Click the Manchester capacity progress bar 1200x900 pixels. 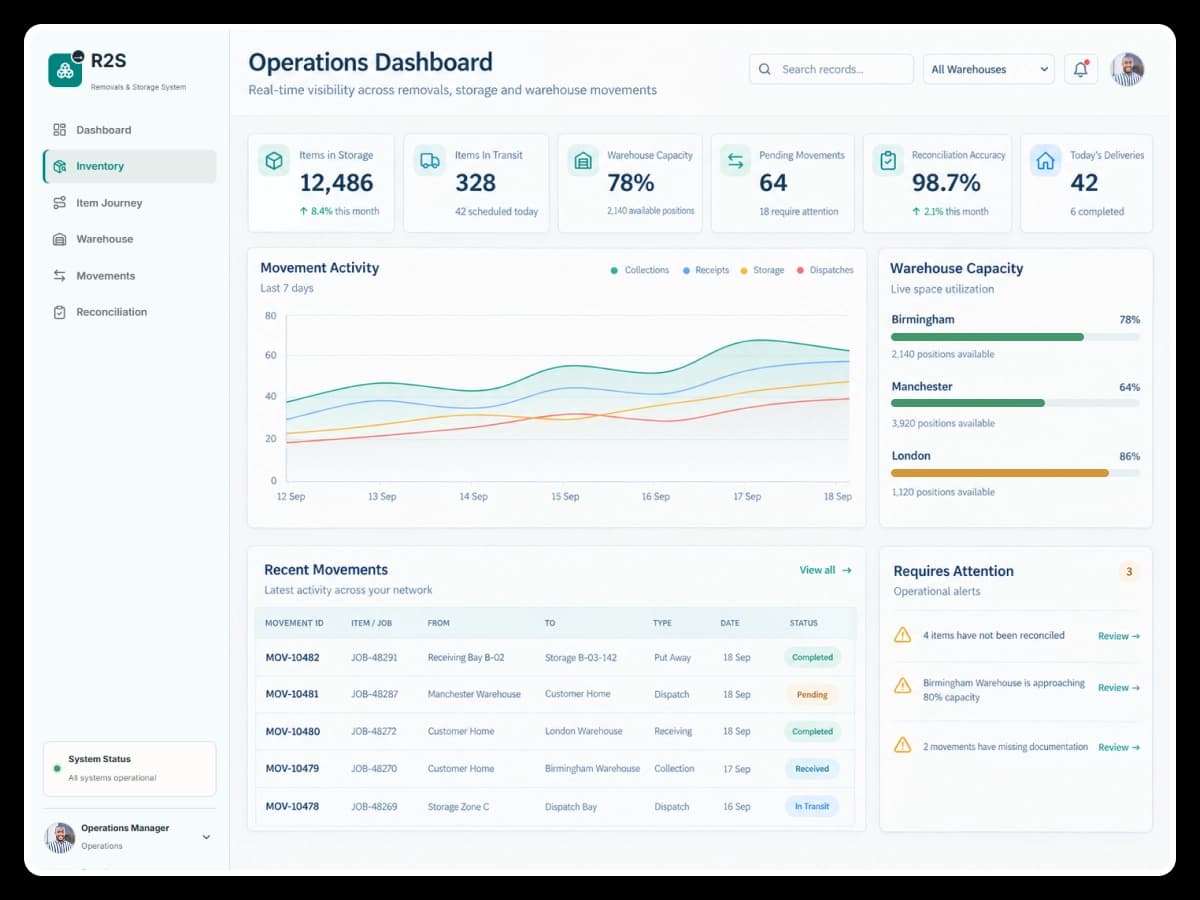coord(1015,403)
